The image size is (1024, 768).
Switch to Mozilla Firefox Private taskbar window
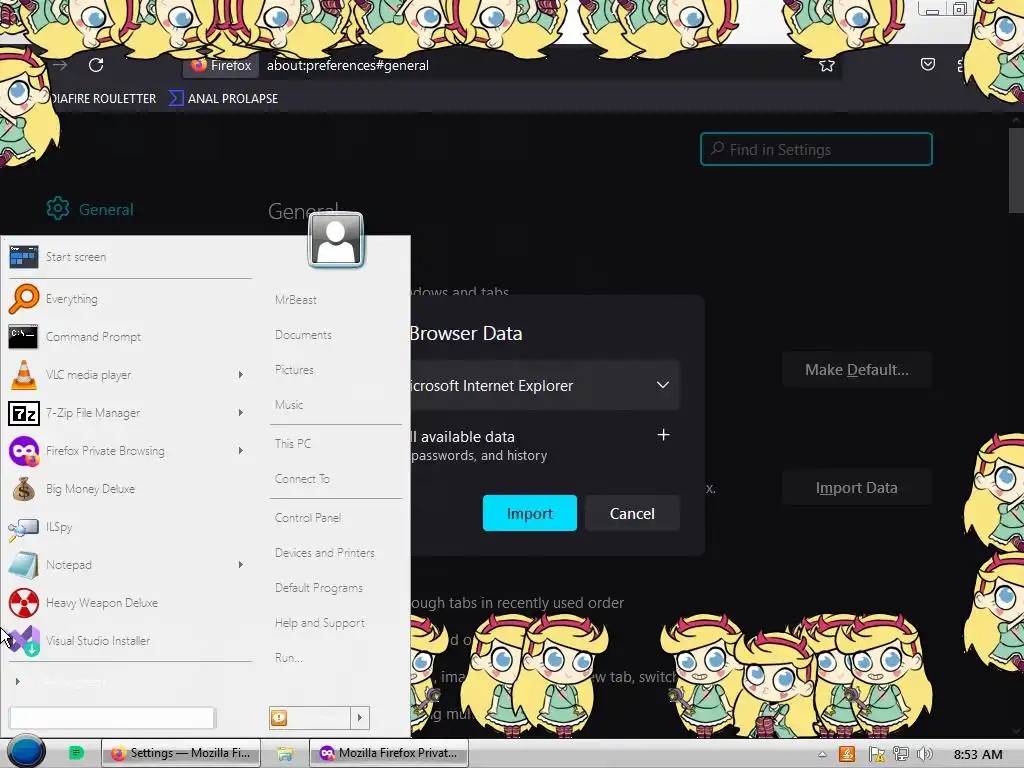(389, 753)
